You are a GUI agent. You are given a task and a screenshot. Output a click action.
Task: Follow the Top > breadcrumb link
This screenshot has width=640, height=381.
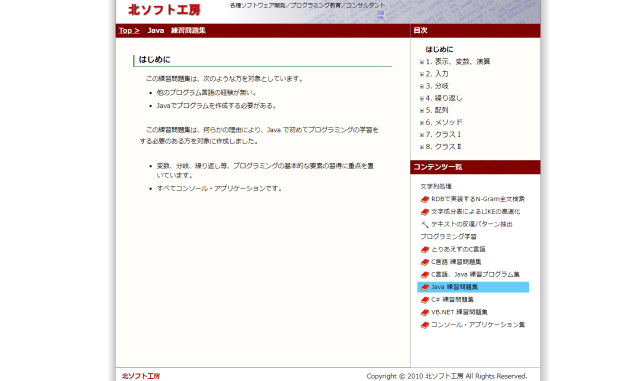(129, 31)
